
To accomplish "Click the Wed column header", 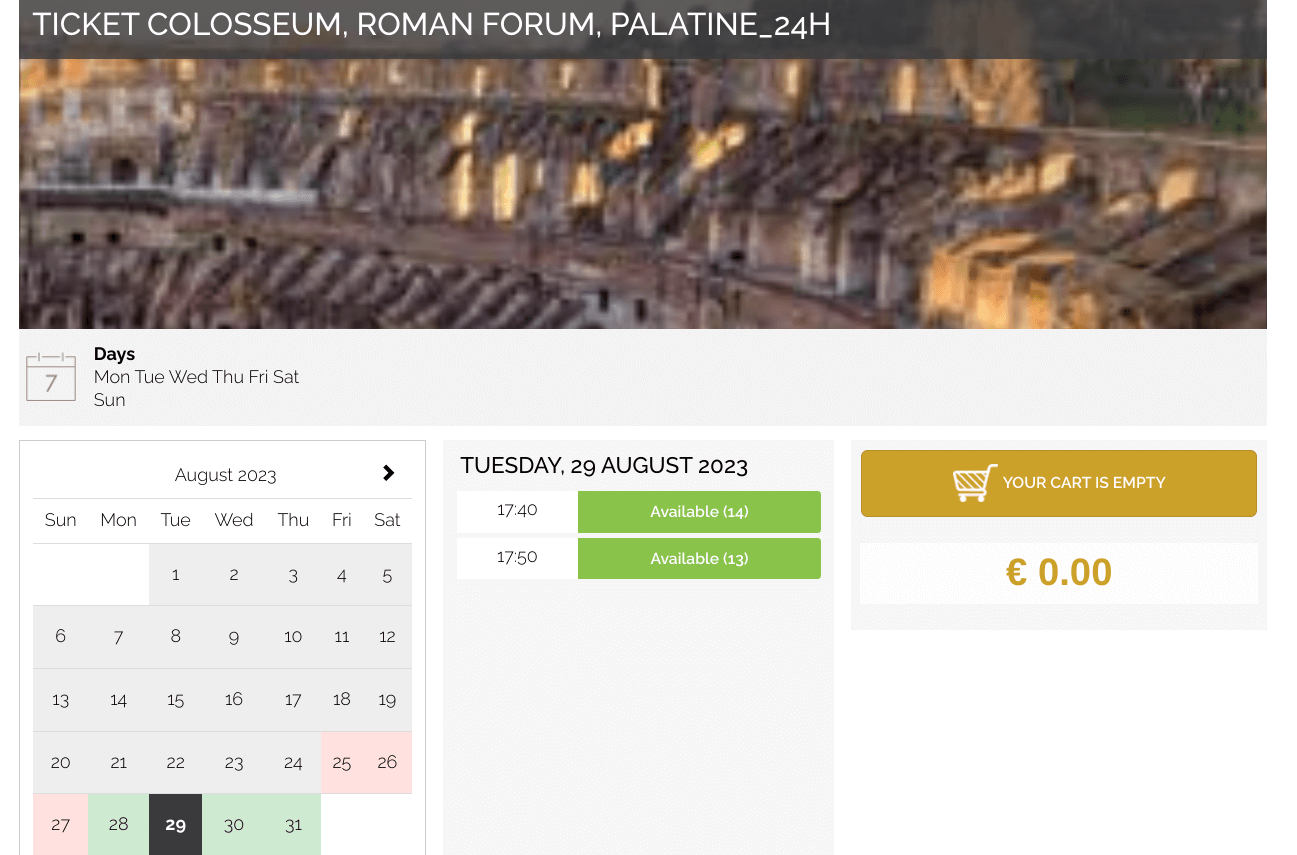I will pyautogui.click(x=234, y=520).
